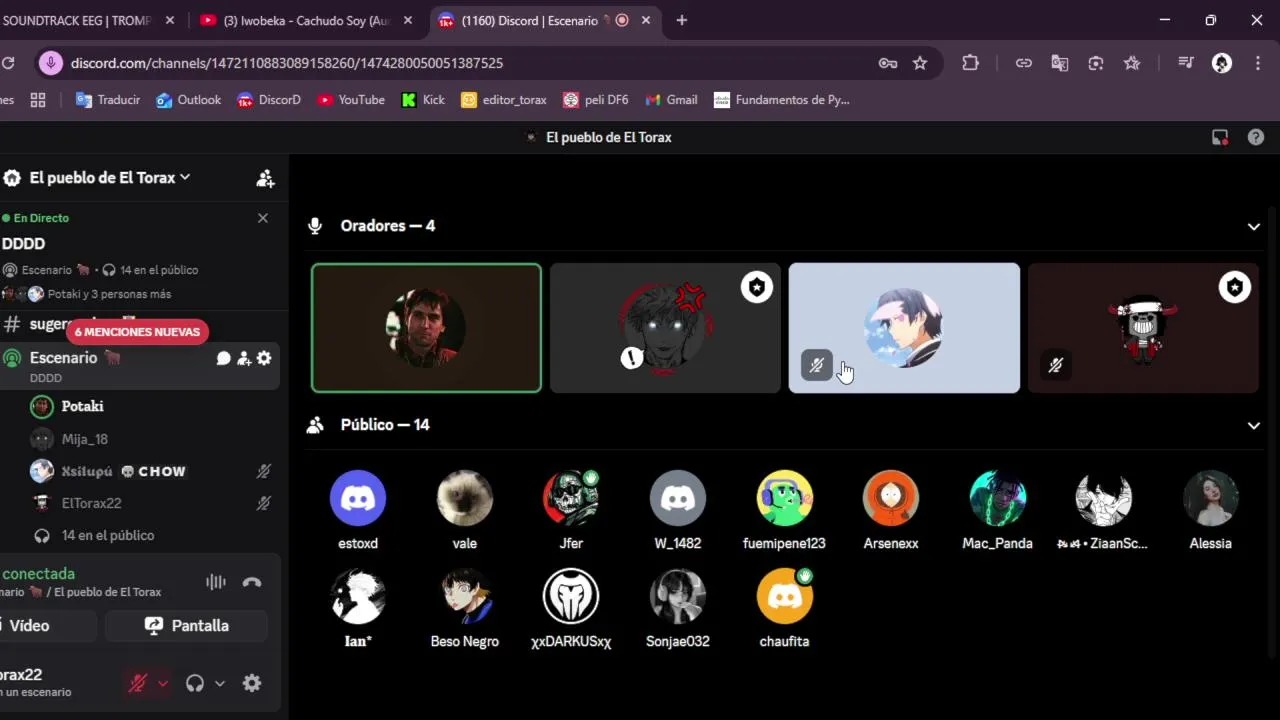Invite people to El pueblo de El Torax
1280x720 pixels.
(x=265, y=178)
